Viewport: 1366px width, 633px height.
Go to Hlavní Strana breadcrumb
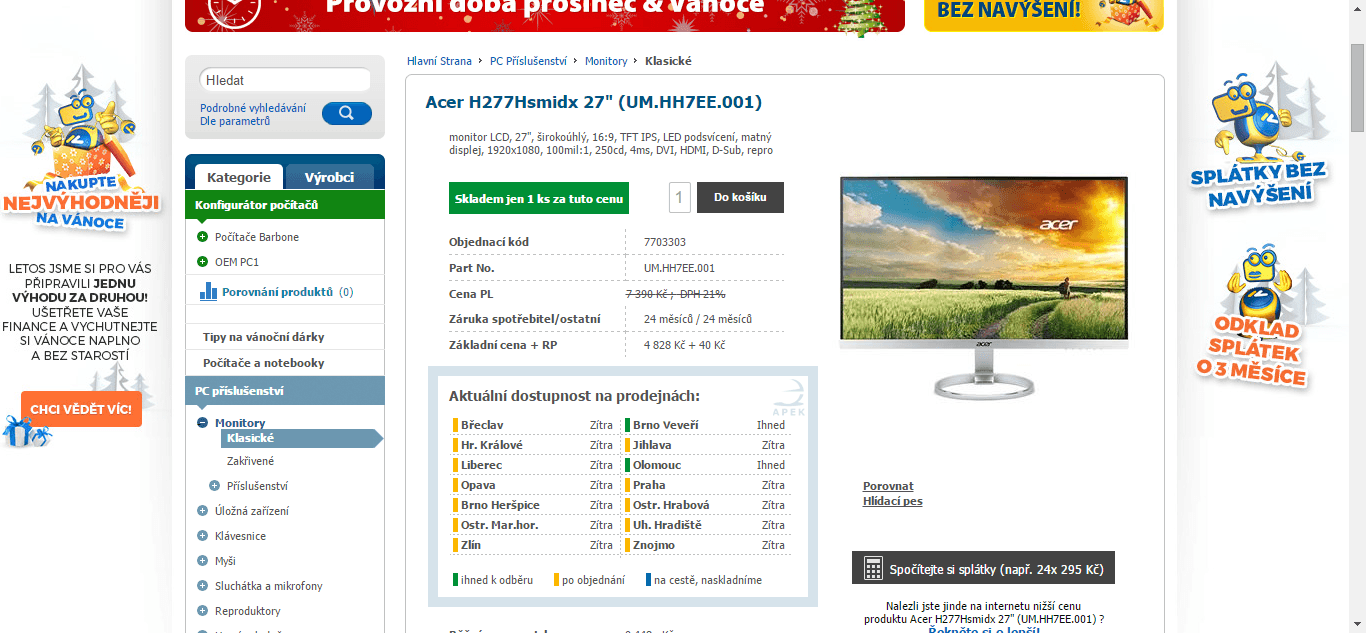[x=439, y=61]
